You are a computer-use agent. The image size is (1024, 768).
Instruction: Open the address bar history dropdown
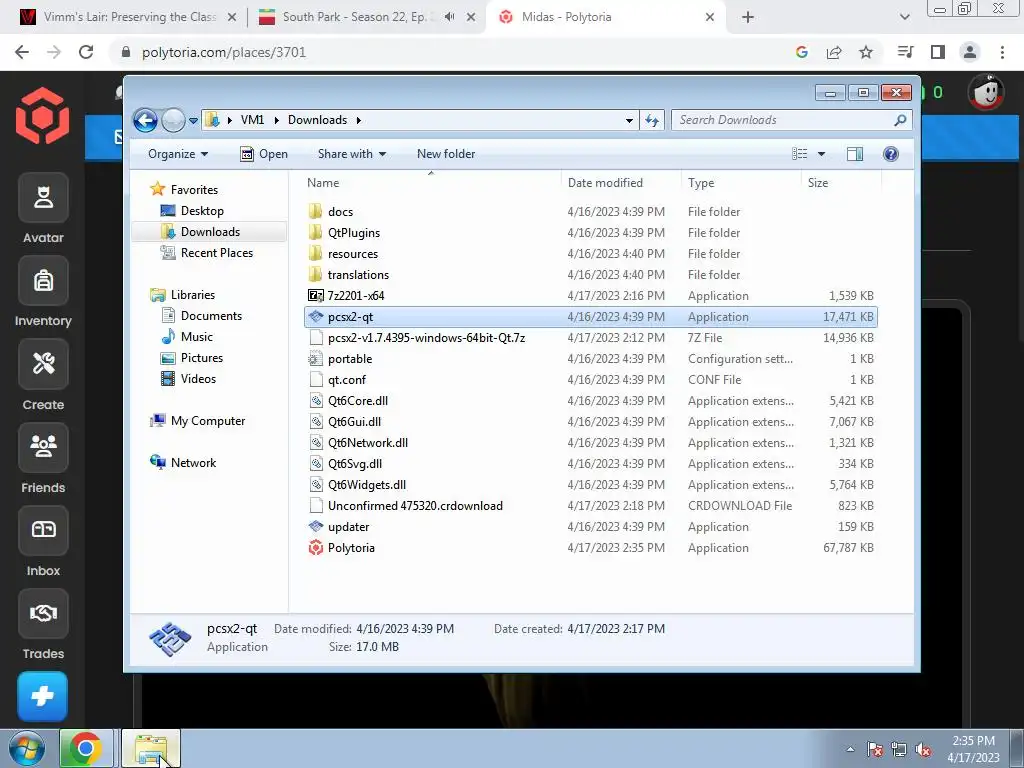click(x=629, y=120)
